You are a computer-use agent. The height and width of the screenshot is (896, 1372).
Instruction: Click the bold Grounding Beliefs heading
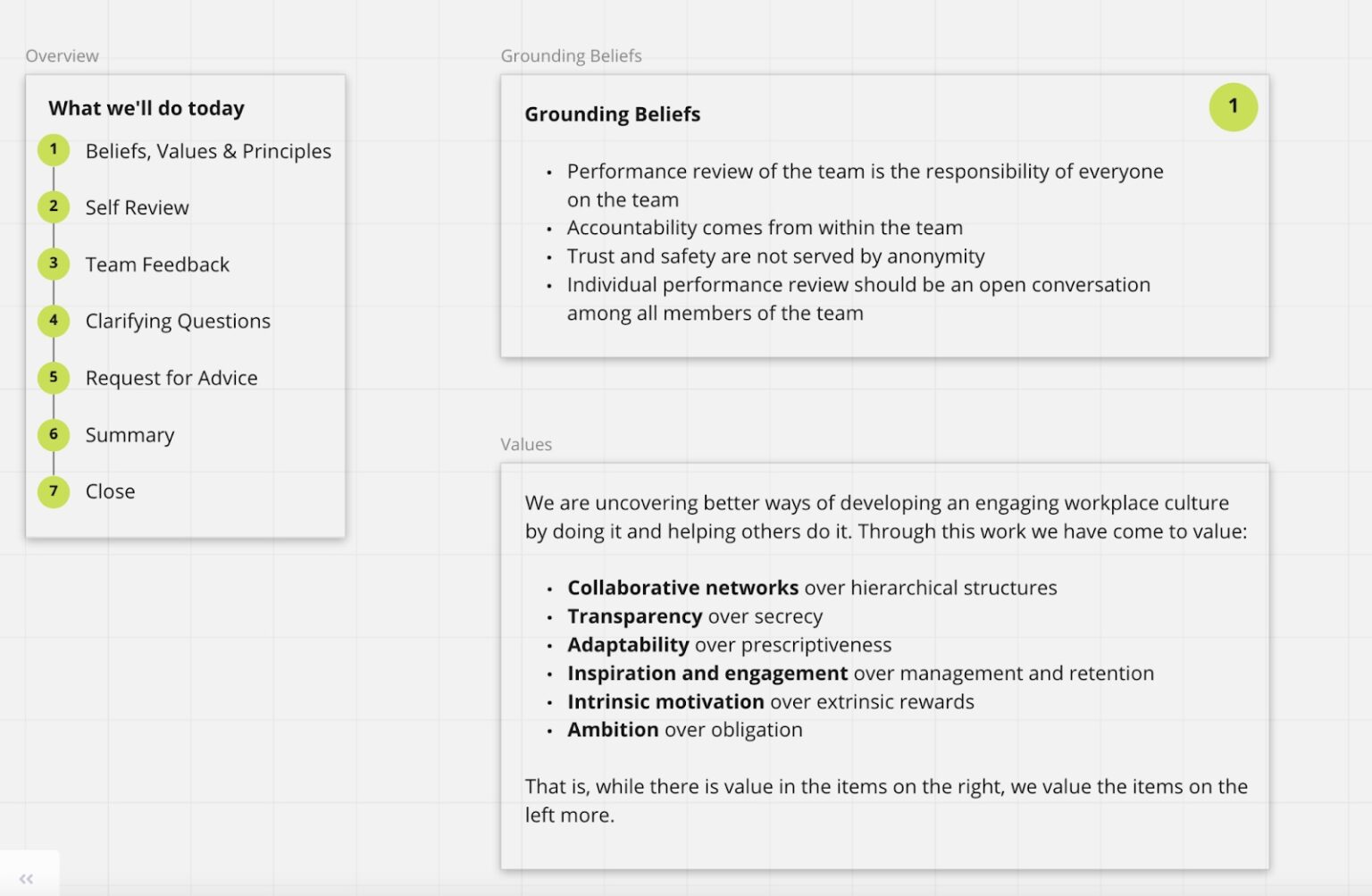coord(612,114)
